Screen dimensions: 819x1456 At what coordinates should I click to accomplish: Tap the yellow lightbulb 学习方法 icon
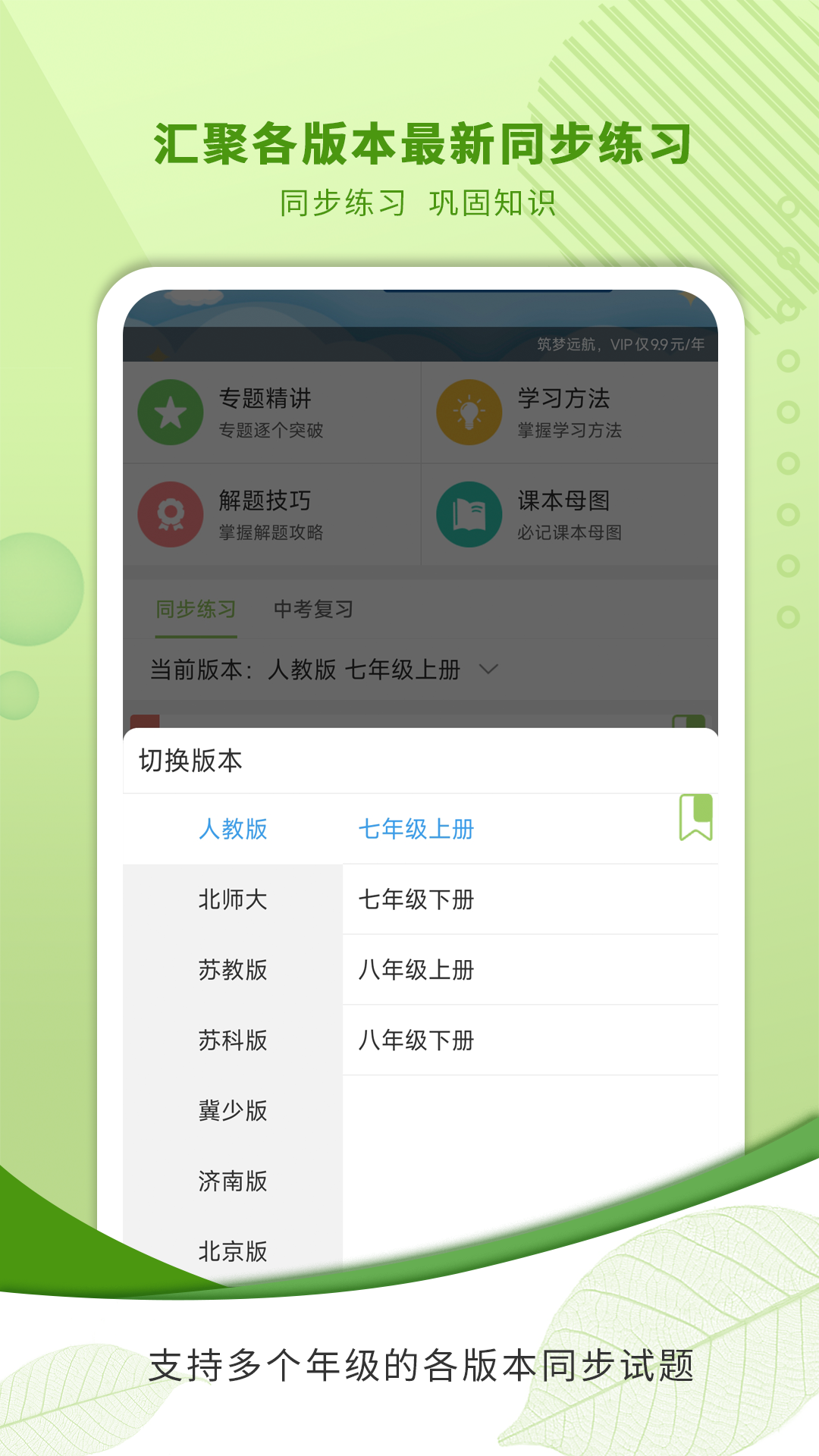[469, 413]
